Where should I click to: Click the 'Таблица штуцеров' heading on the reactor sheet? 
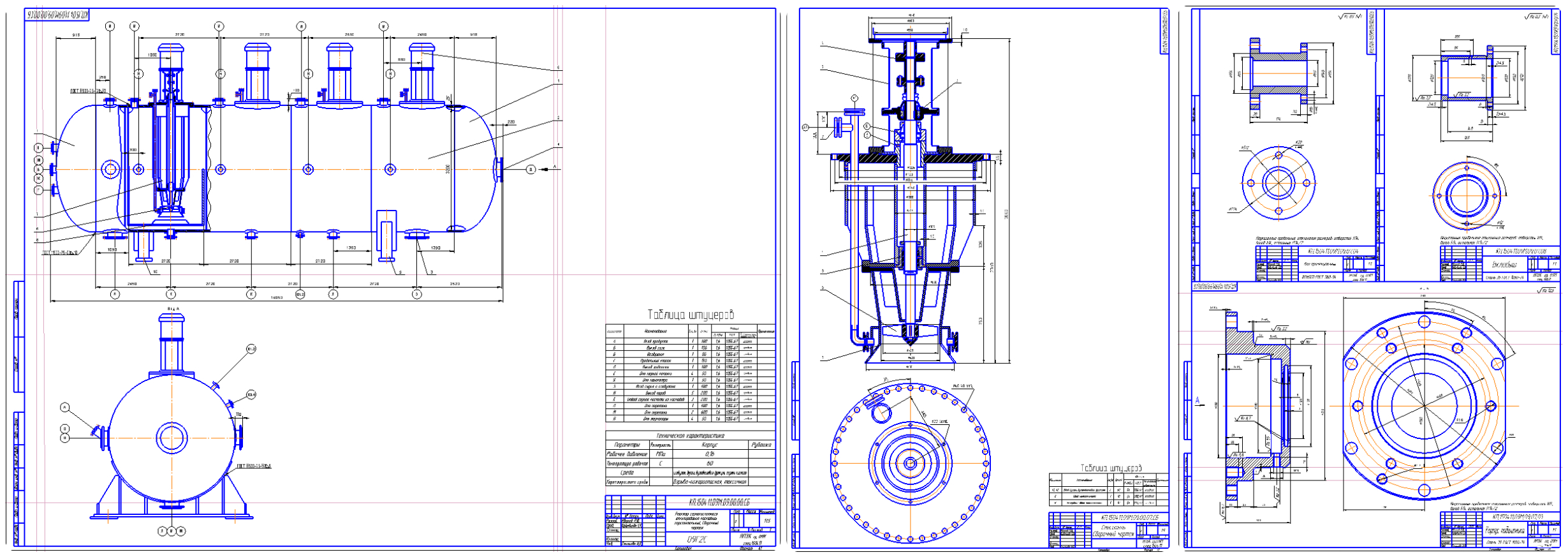click(691, 315)
